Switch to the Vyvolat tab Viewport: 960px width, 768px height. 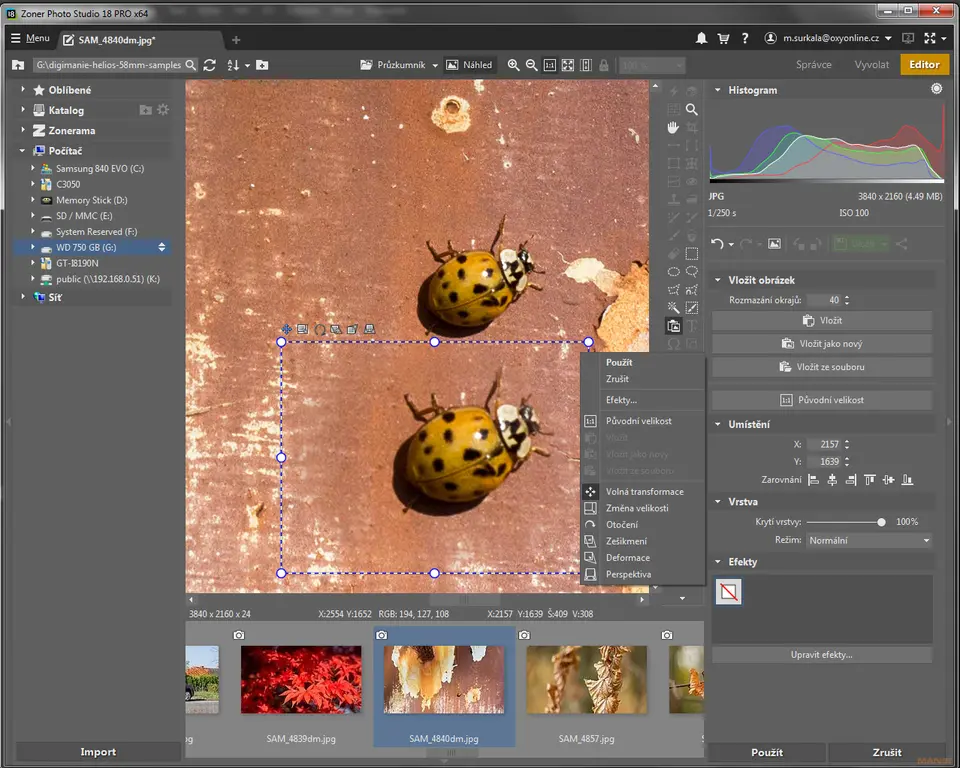871,65
